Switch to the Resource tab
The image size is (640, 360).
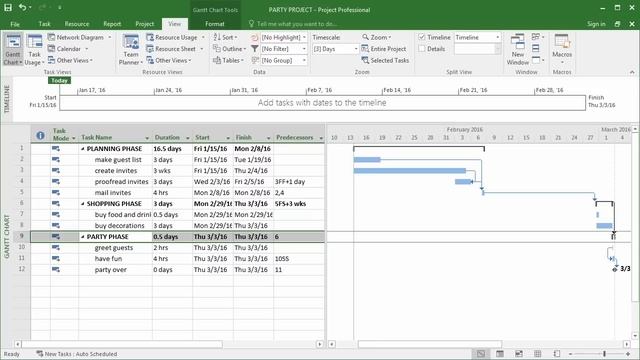pos(77,24)
